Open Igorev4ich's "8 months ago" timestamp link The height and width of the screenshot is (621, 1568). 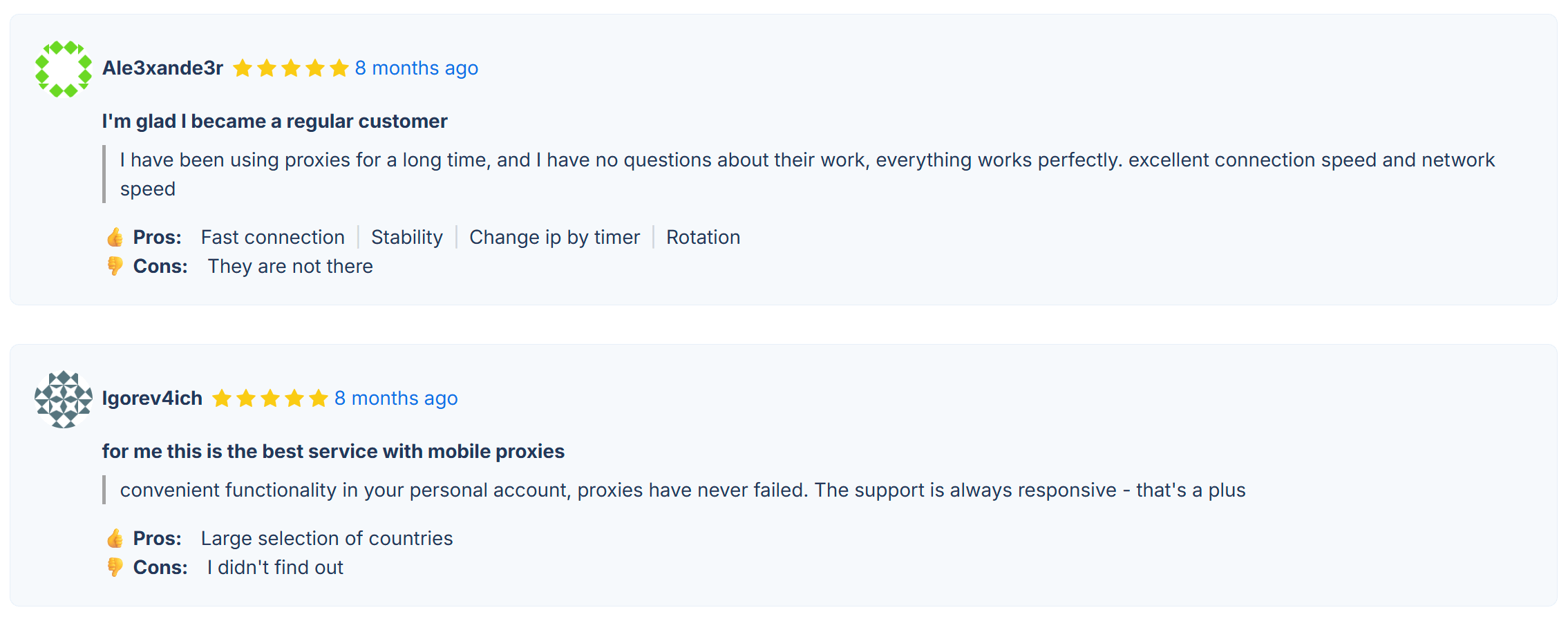(396, 399)
